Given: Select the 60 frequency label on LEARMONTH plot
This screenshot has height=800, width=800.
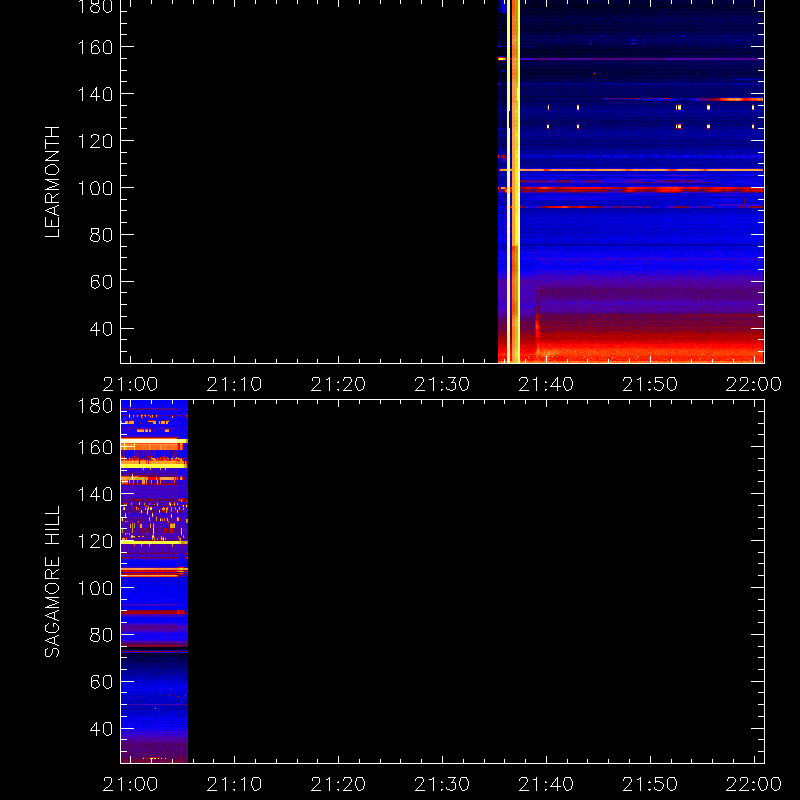Looking at the screenshot, I should click(x=101, y=282).
